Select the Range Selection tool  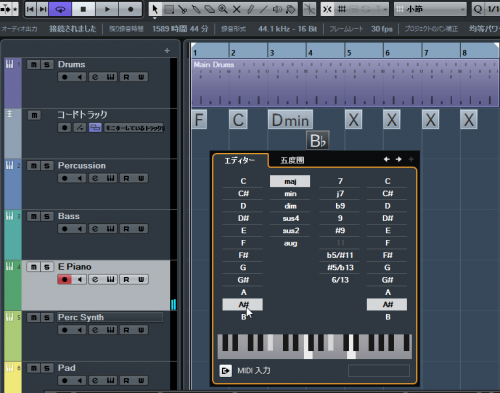point(169,9)
